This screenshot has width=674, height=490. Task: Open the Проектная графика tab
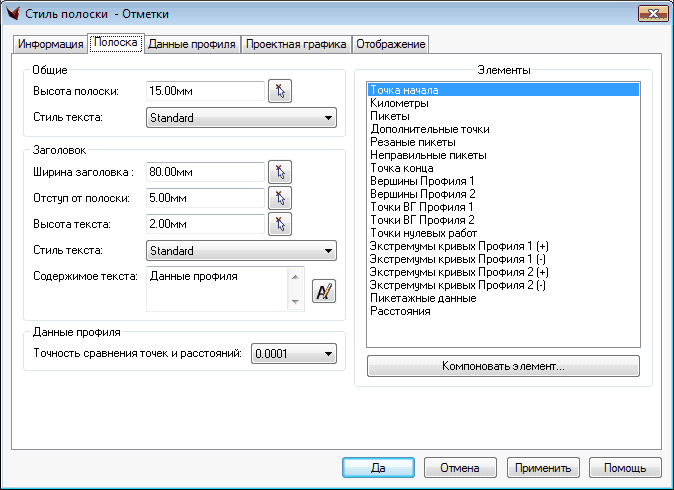[x=296, y=44]
